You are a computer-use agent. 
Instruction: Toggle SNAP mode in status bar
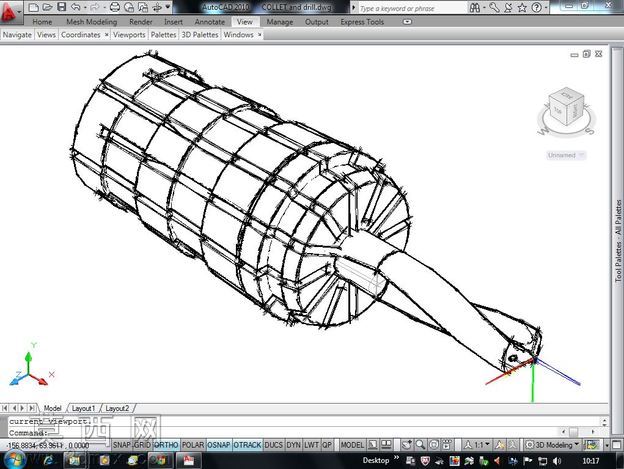tap(121, 445)
